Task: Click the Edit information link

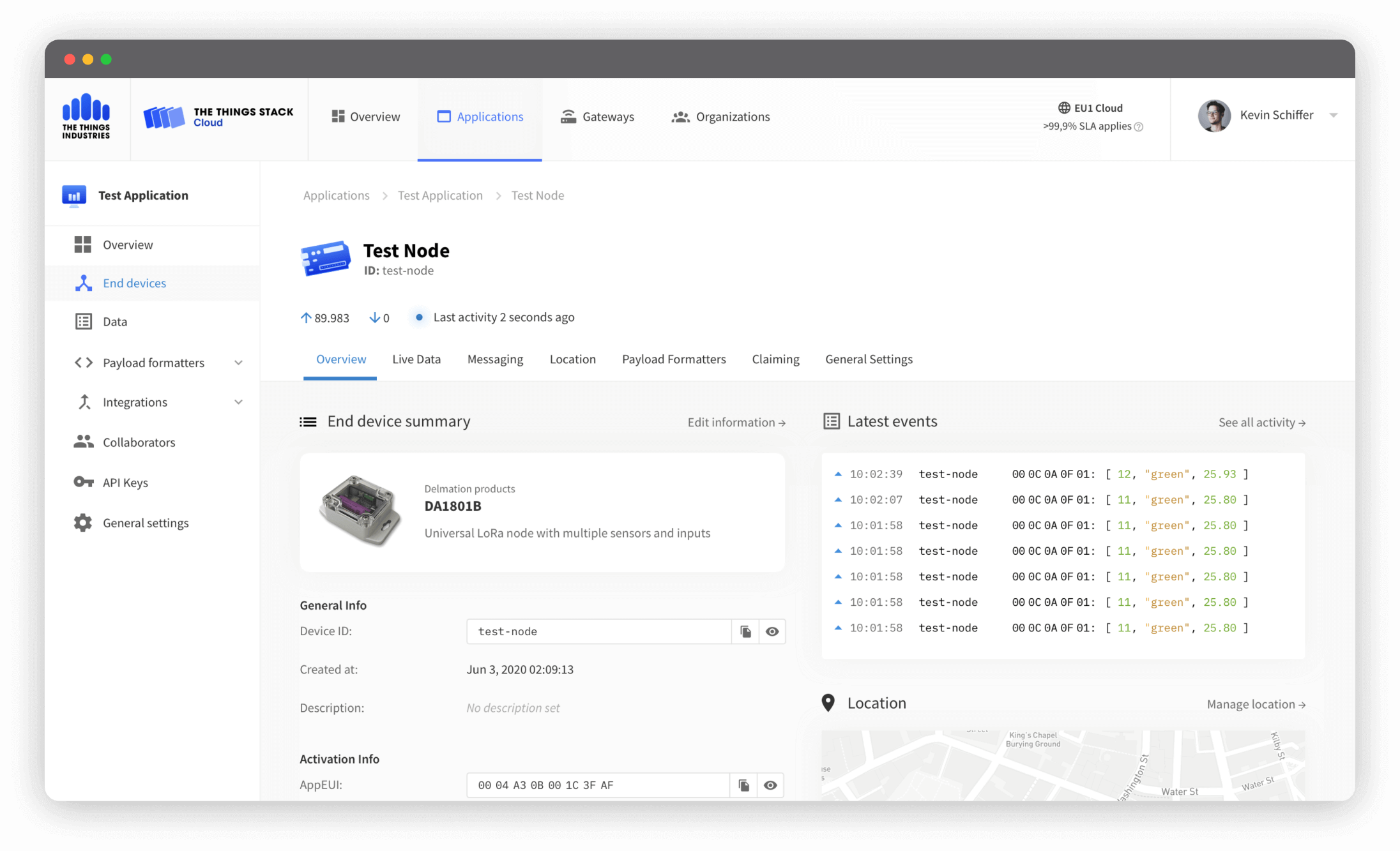Action: click(736, 423)
